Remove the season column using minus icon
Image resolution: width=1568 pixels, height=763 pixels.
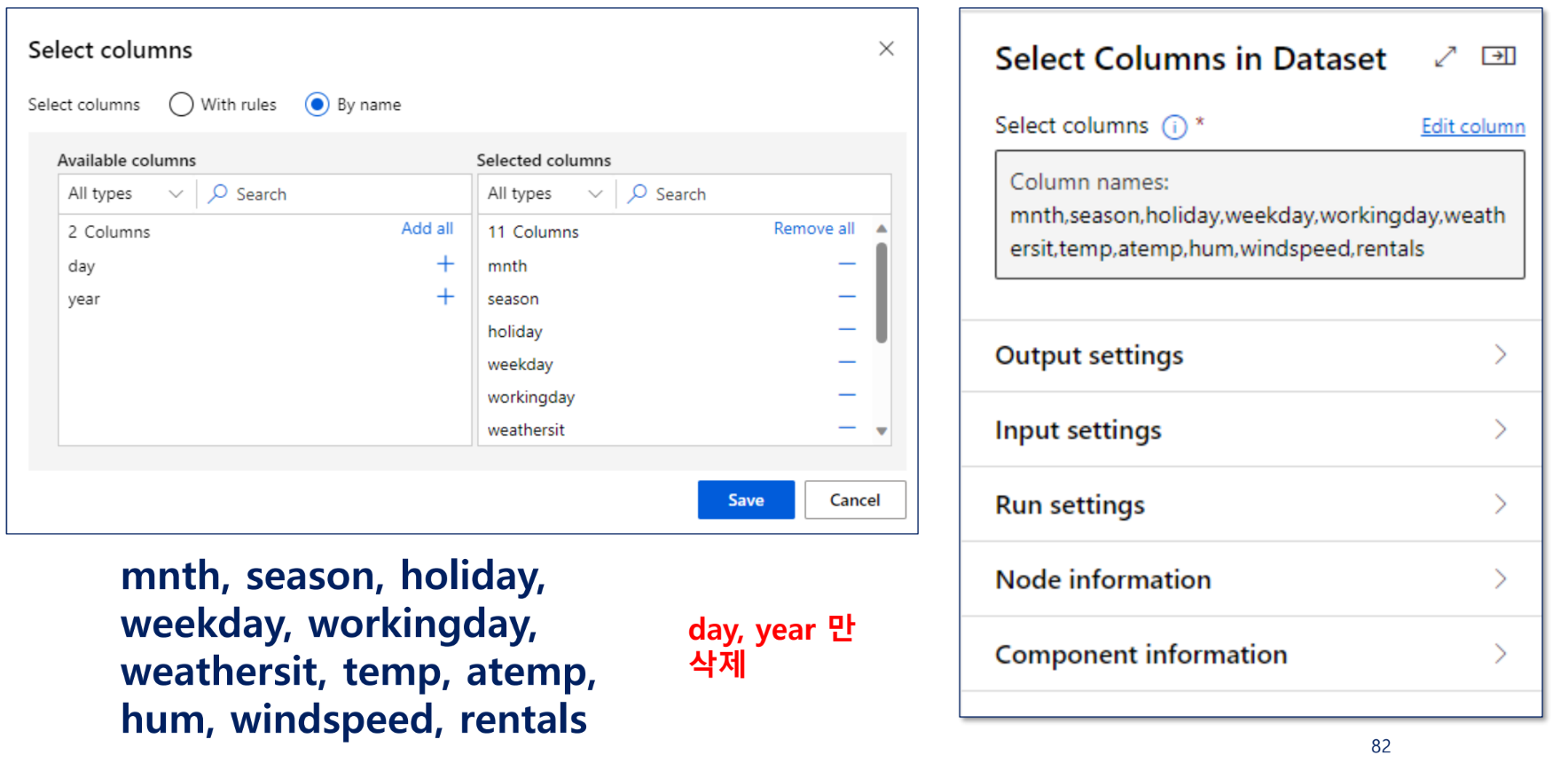[847, 296]
